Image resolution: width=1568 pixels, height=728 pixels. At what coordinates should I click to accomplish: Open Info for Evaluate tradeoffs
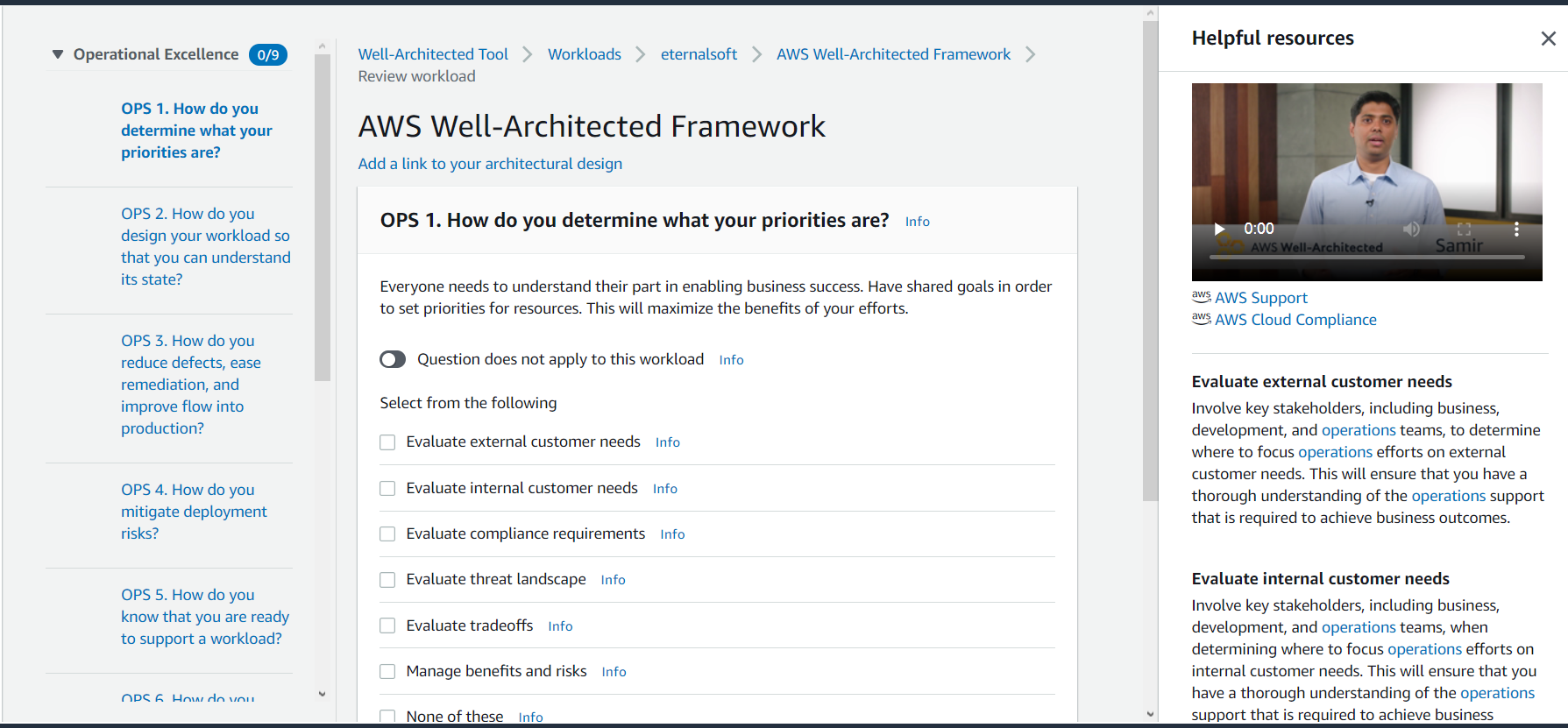click(560, 626)
